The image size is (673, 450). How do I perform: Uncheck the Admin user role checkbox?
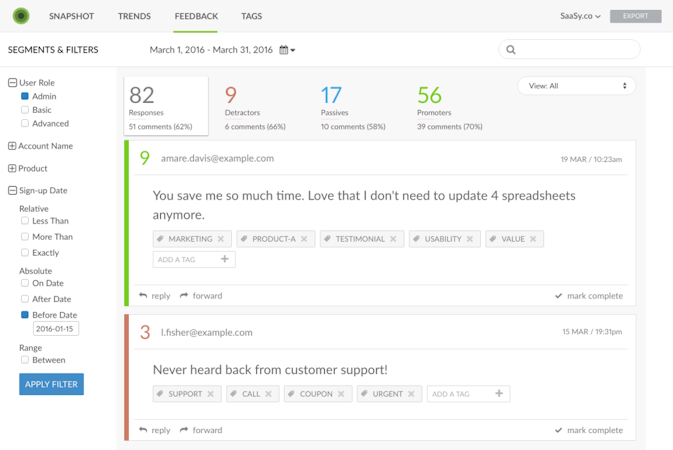click(x=25, y=96)
